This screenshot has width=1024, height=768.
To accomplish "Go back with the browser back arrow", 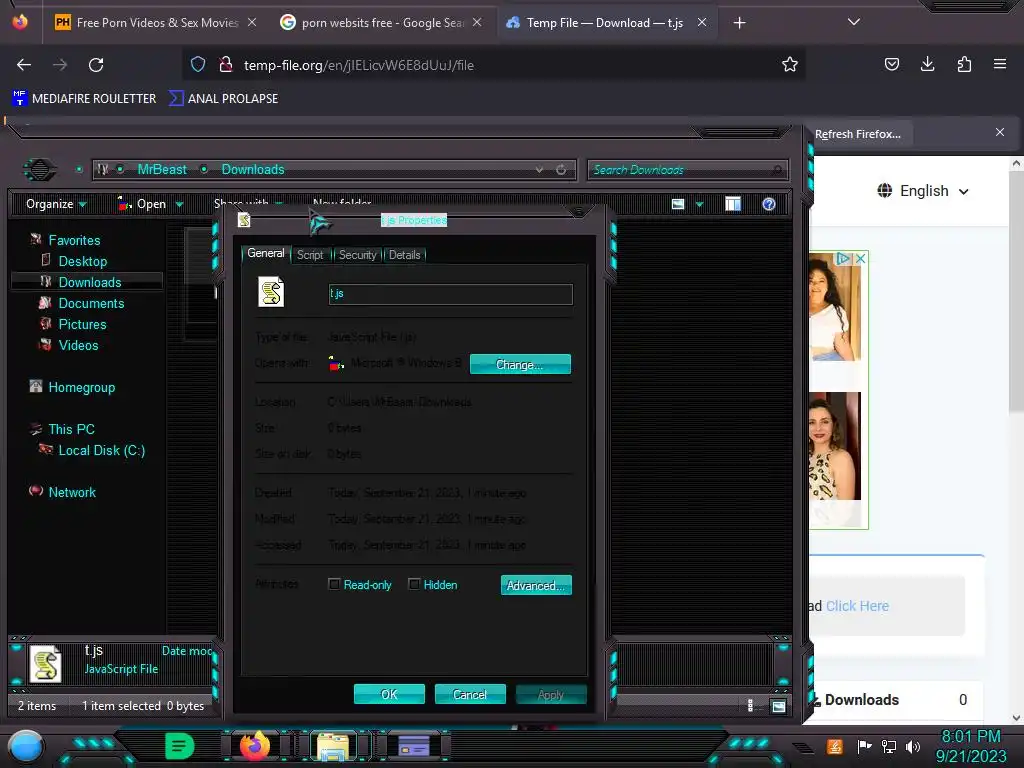I will 24,65.
